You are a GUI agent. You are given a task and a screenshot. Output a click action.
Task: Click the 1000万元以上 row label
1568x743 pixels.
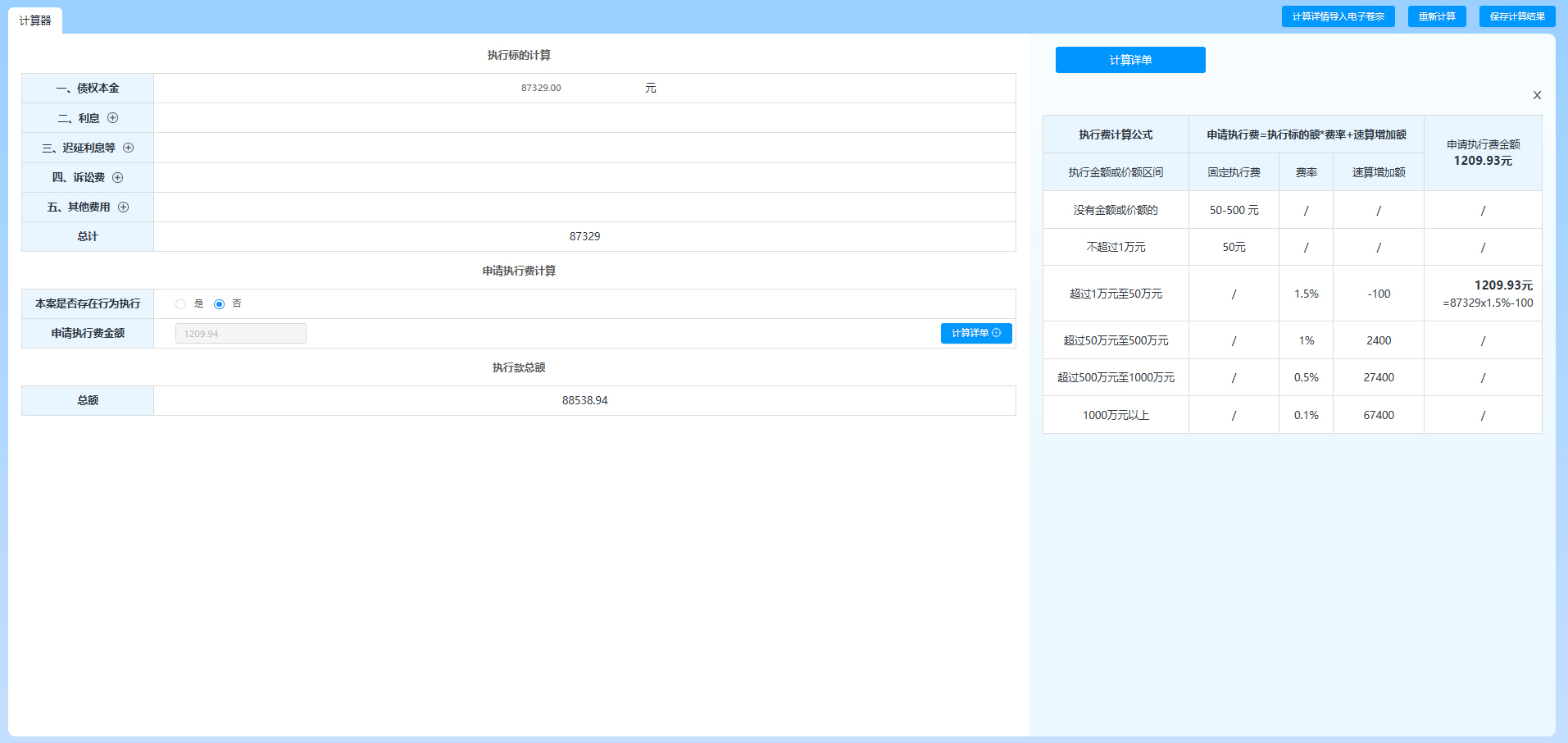[x=1116, y=415]
